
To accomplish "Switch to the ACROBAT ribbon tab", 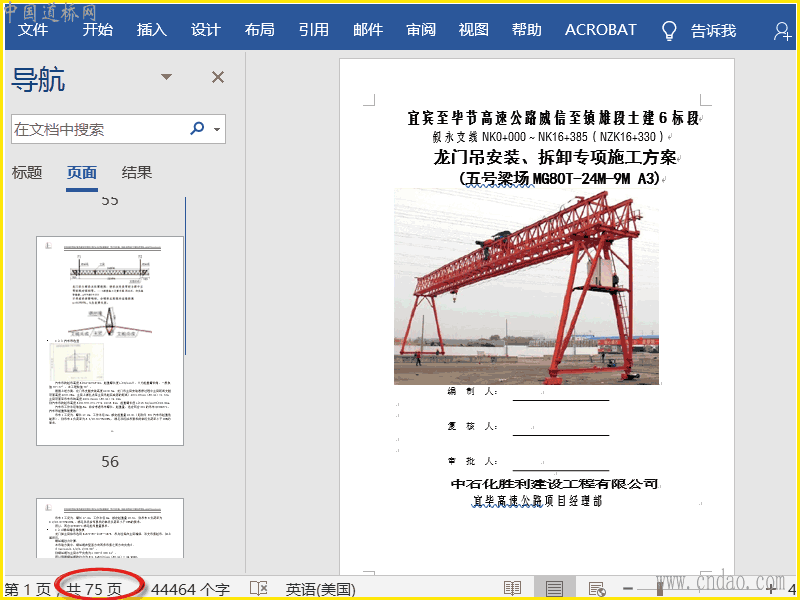I will pos(601,30).
